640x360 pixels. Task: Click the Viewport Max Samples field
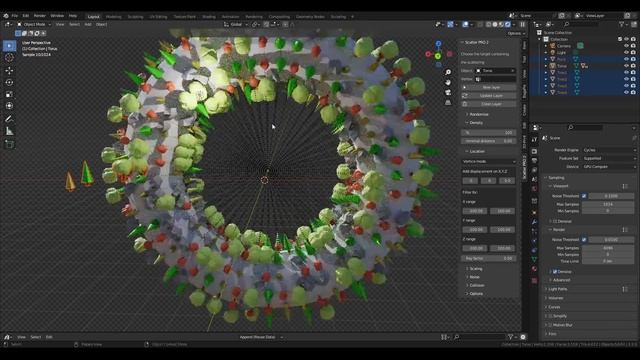click(x=608, y=204)
